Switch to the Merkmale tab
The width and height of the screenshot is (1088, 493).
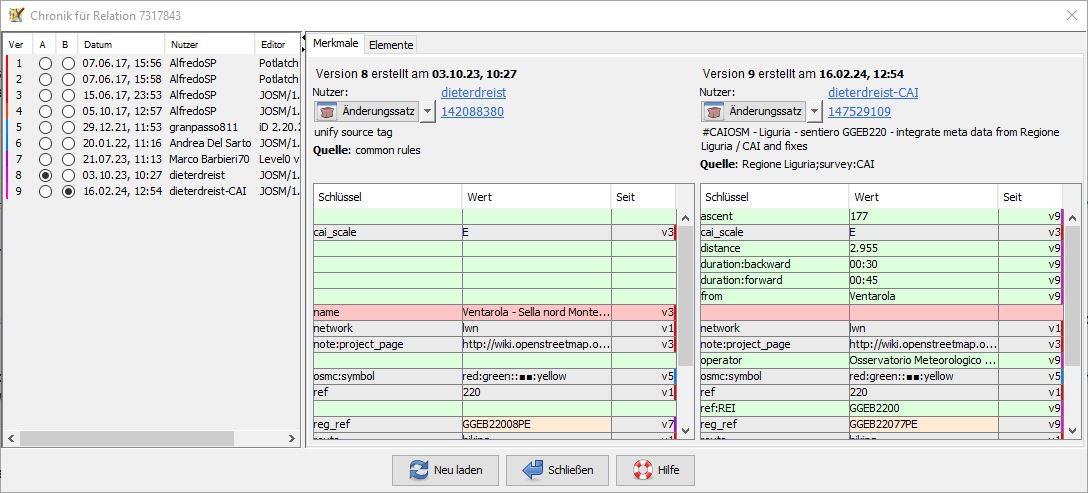tap(335, 44)
